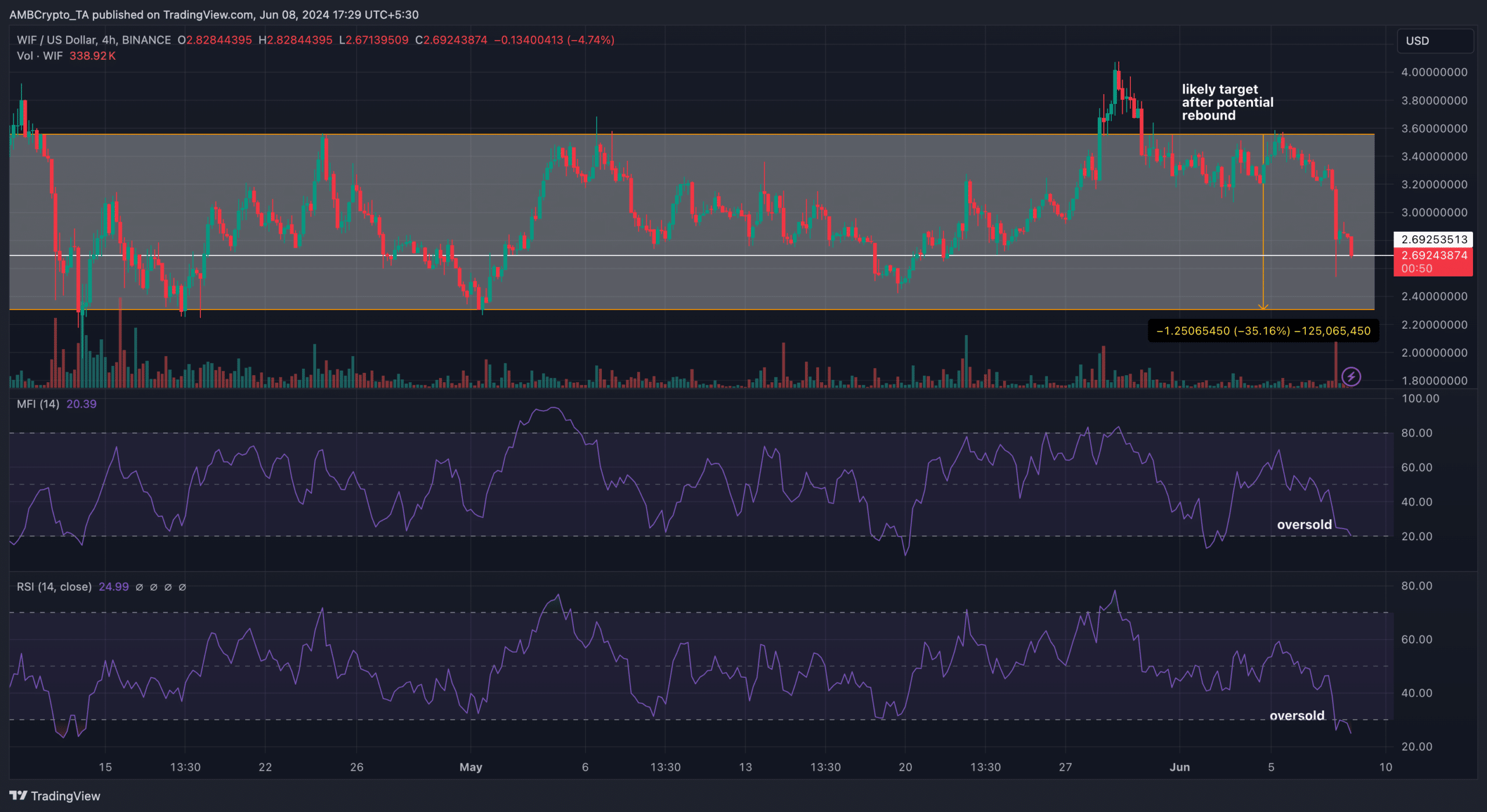This screenshot has height=812, width=1487.
Task: Click the WIF / US Dollar symbol title
Action: (x=94, y=40)
